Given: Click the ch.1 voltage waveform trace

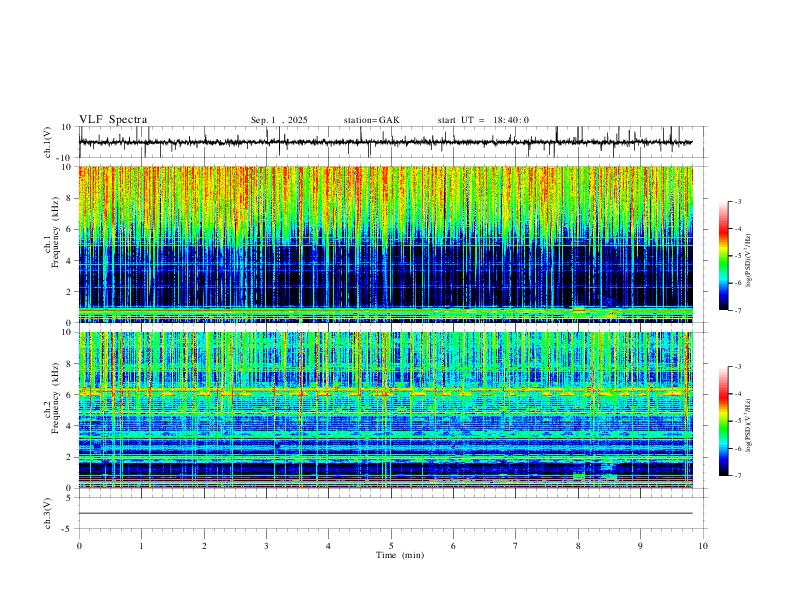Looking at the screenshot, I should [385, 142].
